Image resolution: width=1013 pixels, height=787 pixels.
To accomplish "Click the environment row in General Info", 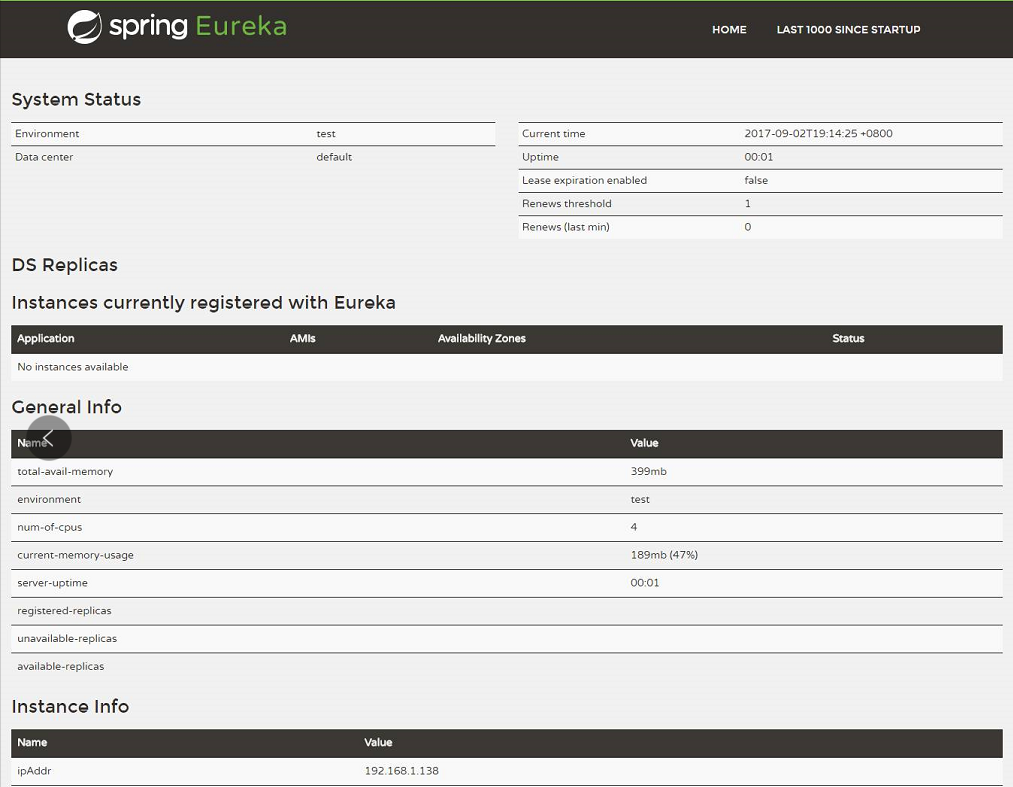I will pos(506,499).
